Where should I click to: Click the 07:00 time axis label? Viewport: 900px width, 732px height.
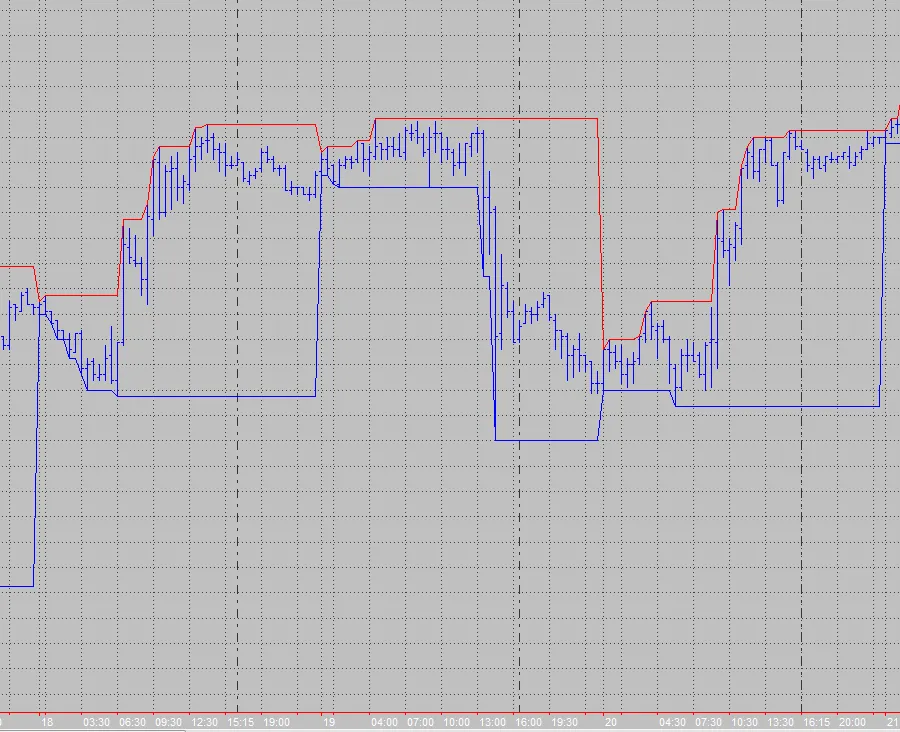tap(421, 722)
